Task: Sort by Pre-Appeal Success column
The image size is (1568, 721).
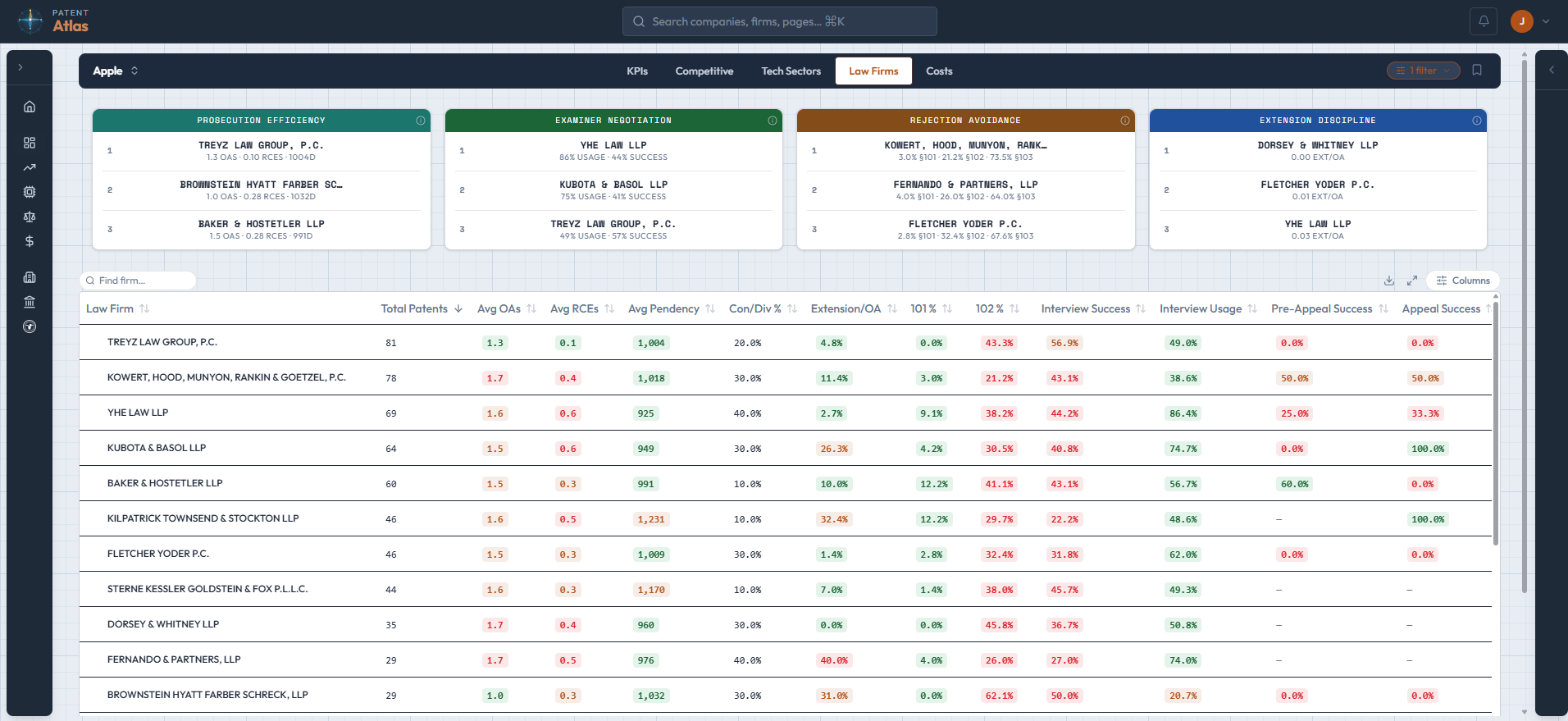Action: 1329,308
